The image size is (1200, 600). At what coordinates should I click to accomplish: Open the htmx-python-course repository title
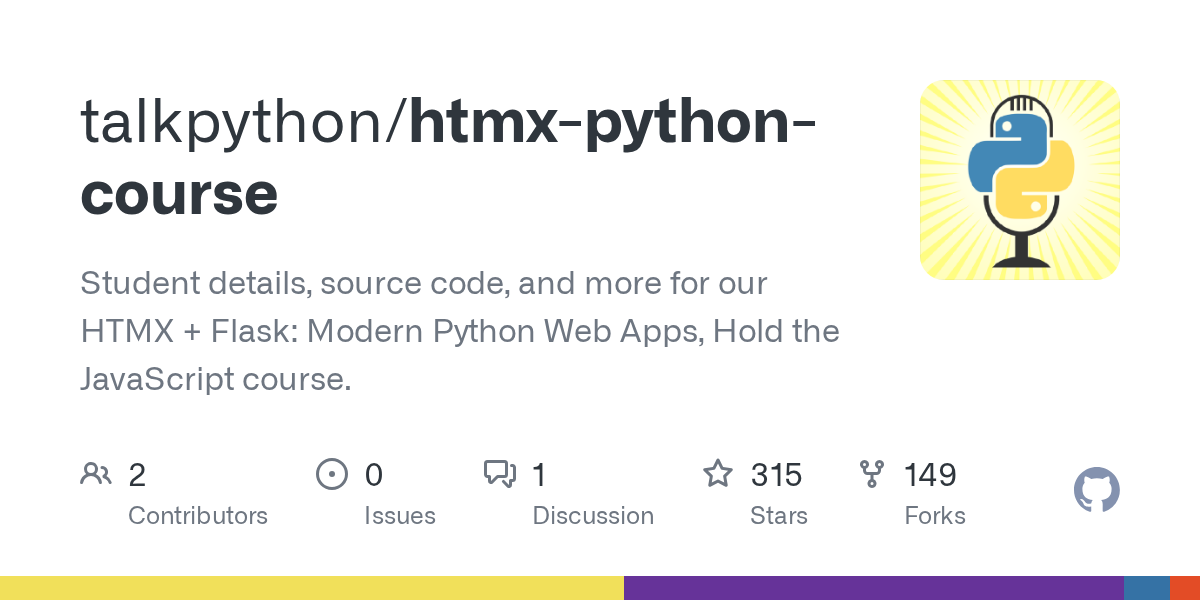tap(447, 156)
